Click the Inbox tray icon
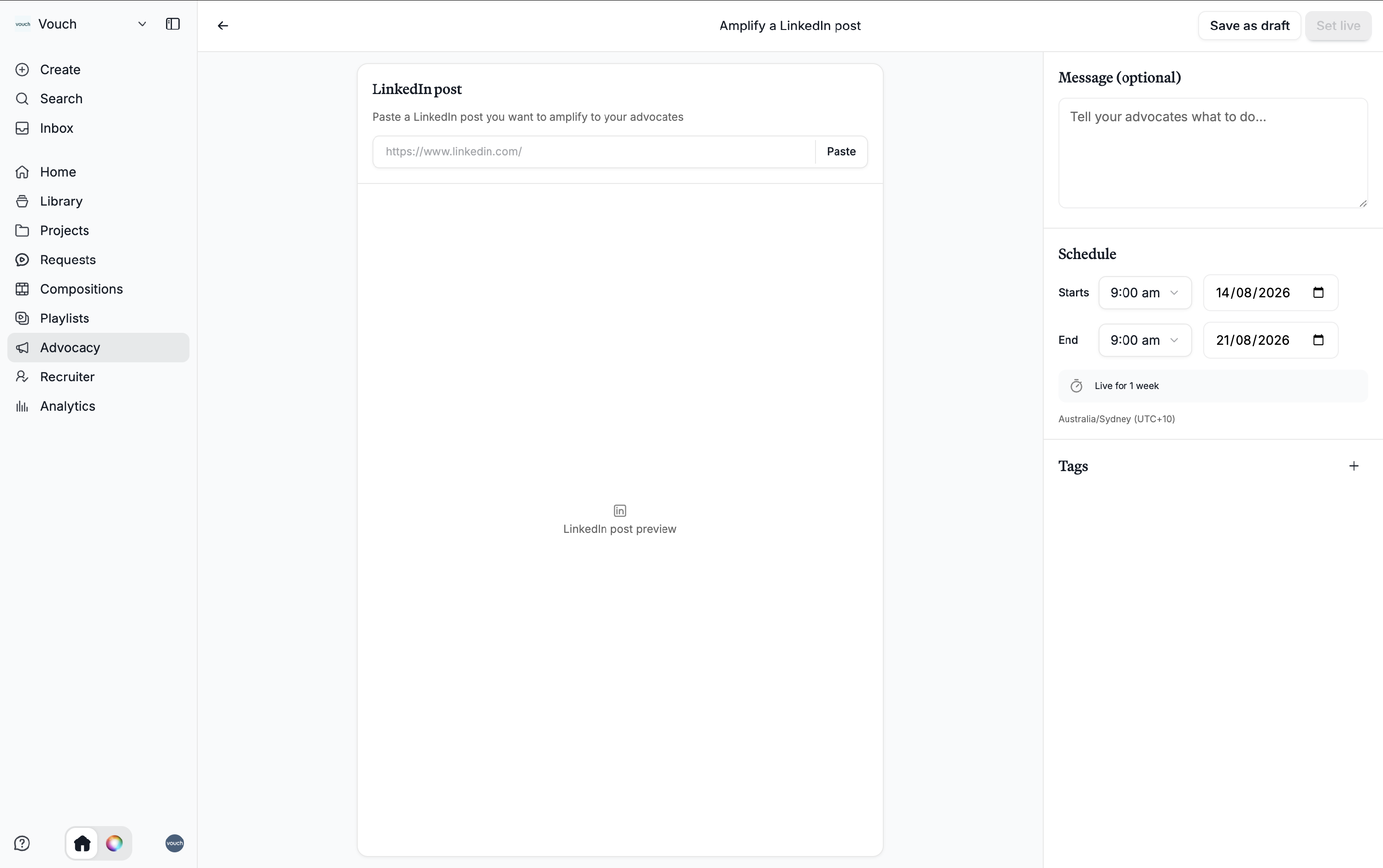 coord(22,128)
